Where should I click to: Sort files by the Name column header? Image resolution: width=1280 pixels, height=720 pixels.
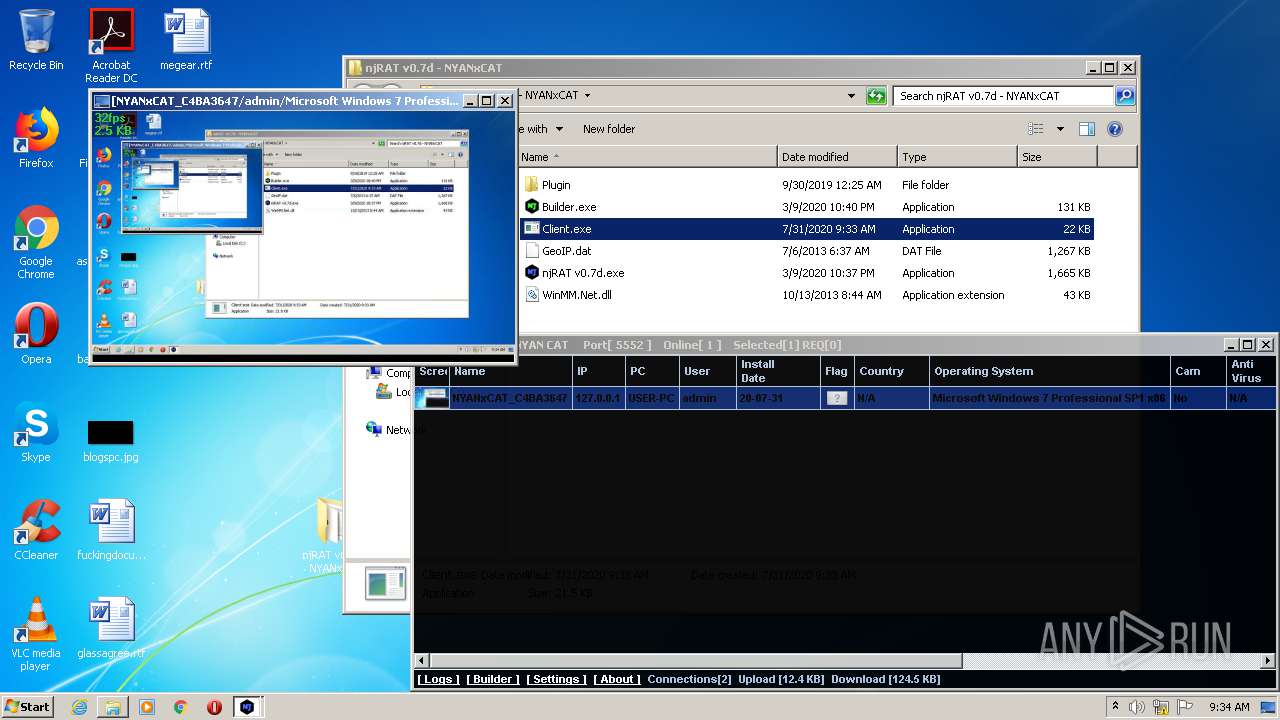647,157
